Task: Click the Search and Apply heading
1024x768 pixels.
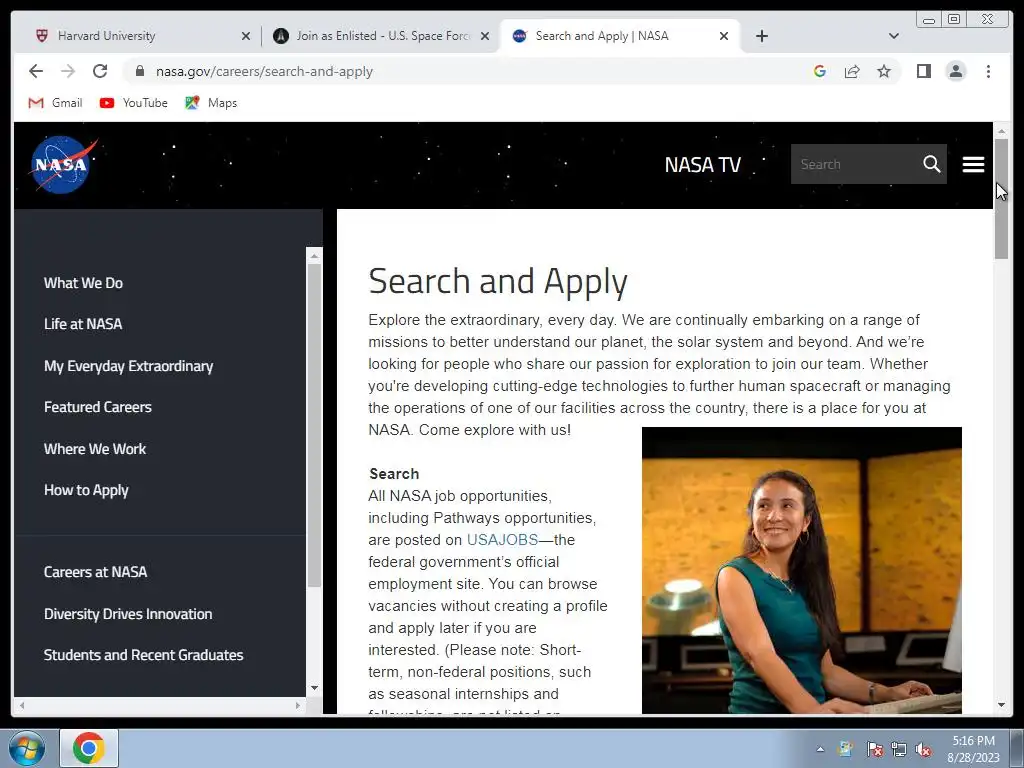Action: point(498,281)
